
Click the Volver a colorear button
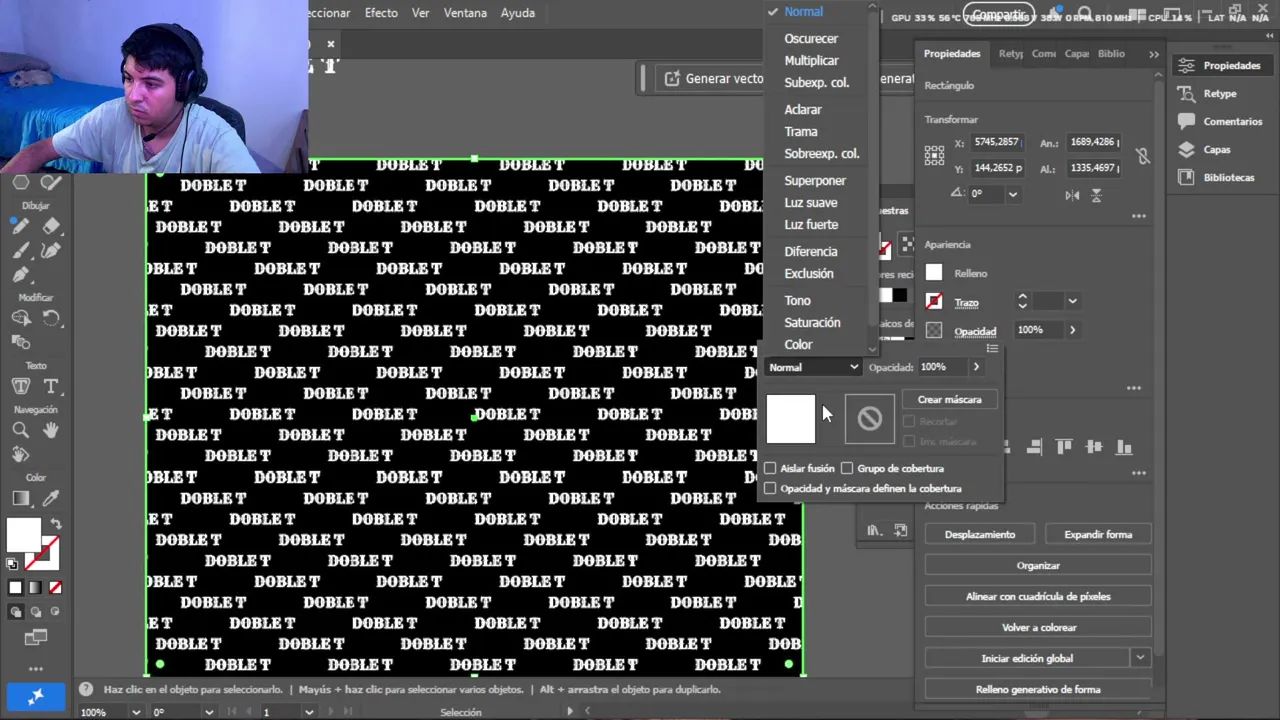[x=1038, y=628]
